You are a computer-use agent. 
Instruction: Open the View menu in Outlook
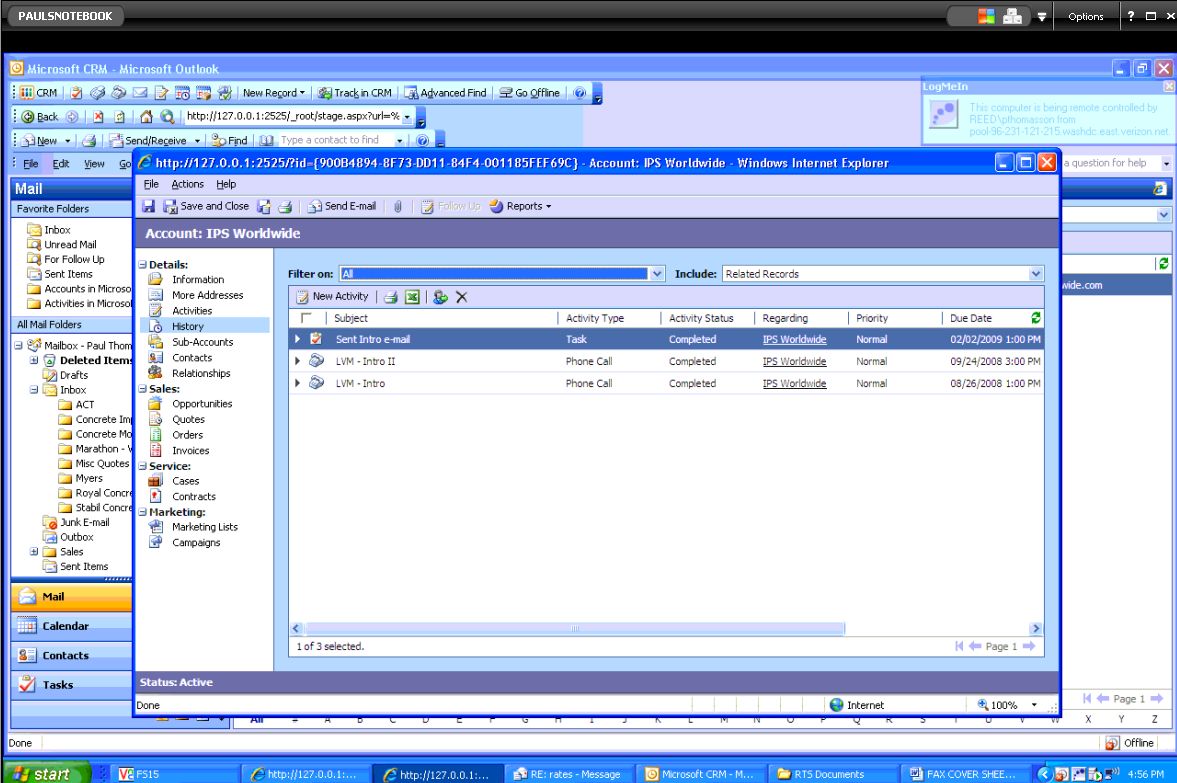pos(94,164)
